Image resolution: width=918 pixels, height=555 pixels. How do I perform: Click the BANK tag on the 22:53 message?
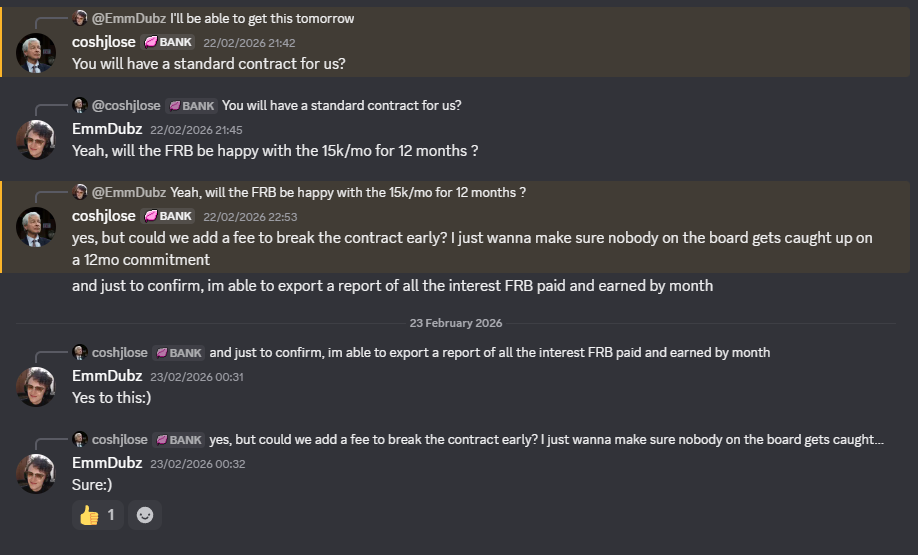coord(168,216)
